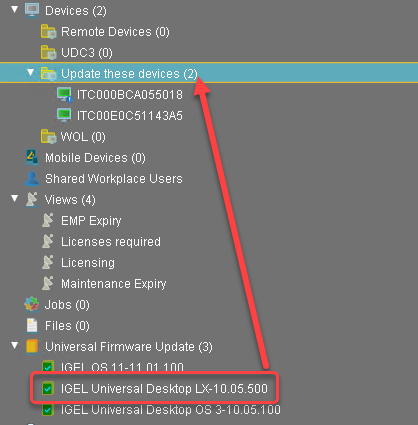Select the WOL folder
Image resolution: width=418 pixels, height=425 pixels.
click(x=83, y=137)
